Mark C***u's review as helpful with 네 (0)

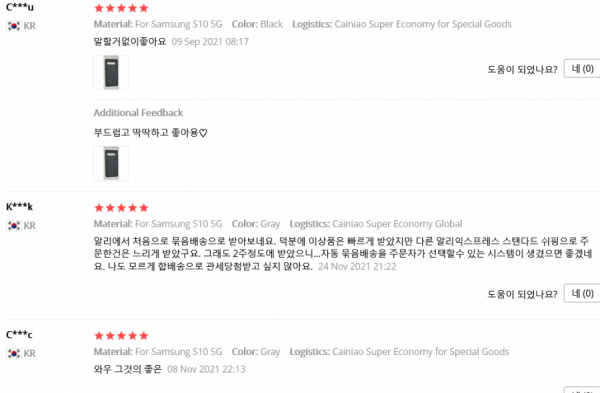(582, 68)
